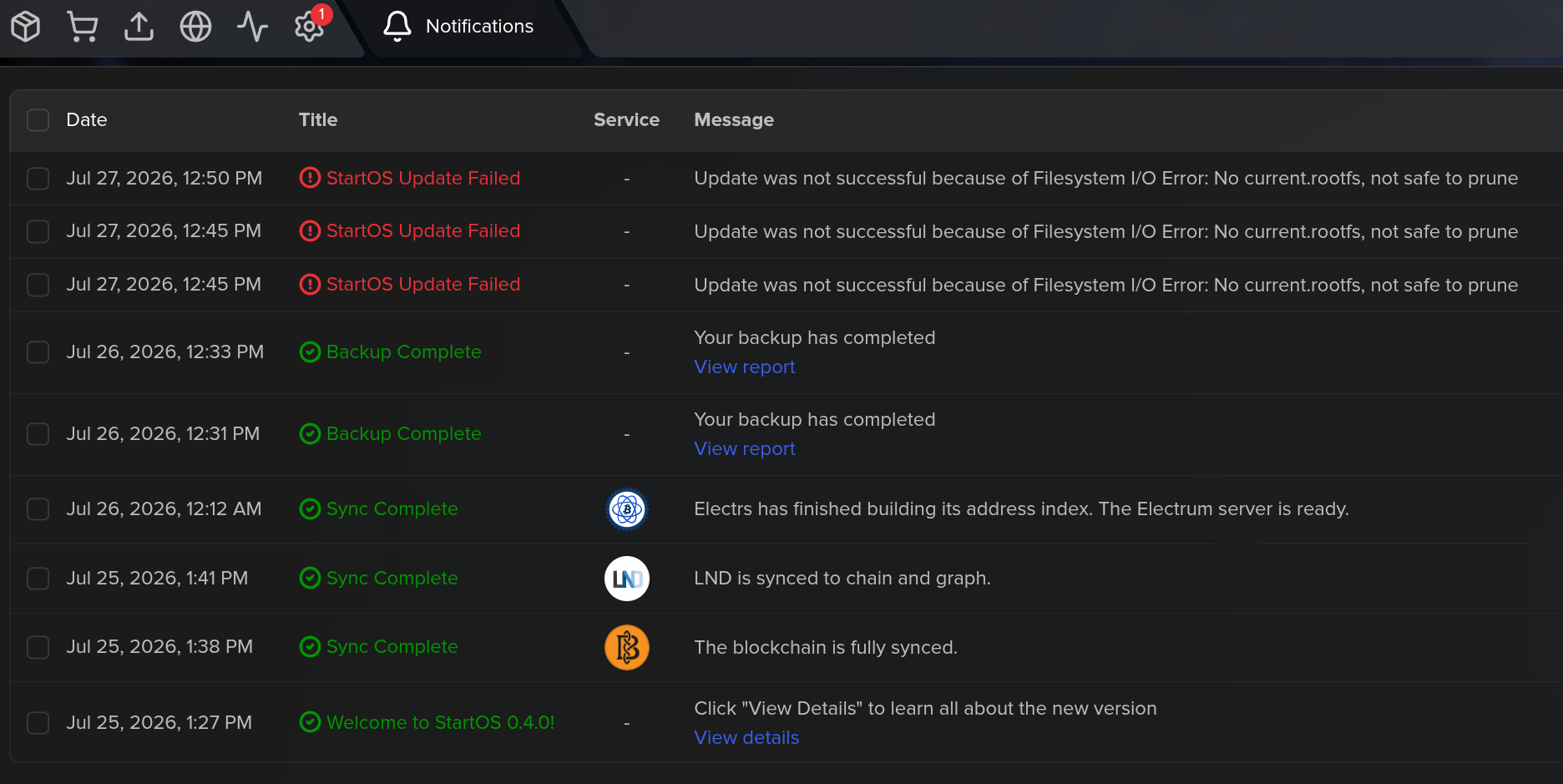The width and height of the screenshot is (1563, 784).
Task: Toggle the select-all checkbox in header
Action: (38, 120)
